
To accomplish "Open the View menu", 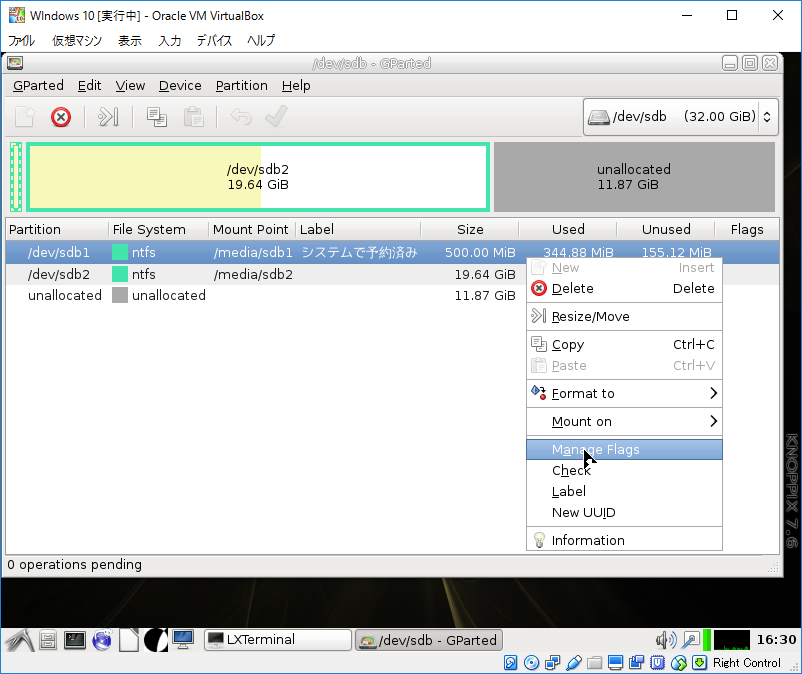I will click(x=130, y=85).
